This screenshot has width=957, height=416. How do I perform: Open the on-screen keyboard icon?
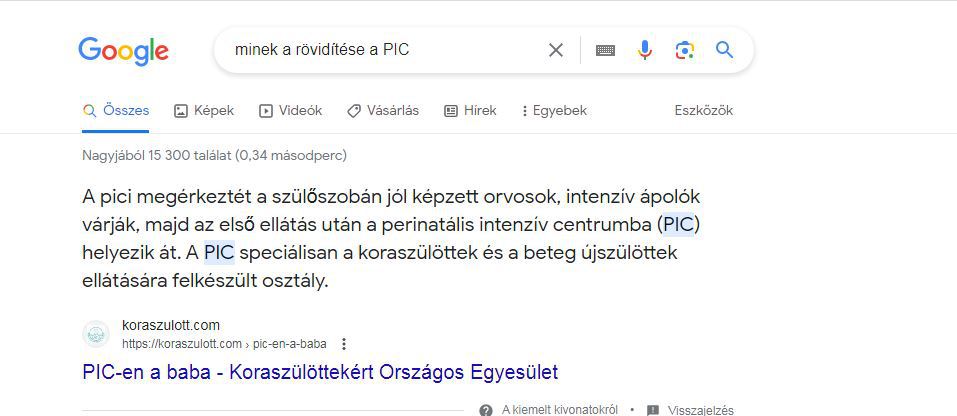coord(605,50)
